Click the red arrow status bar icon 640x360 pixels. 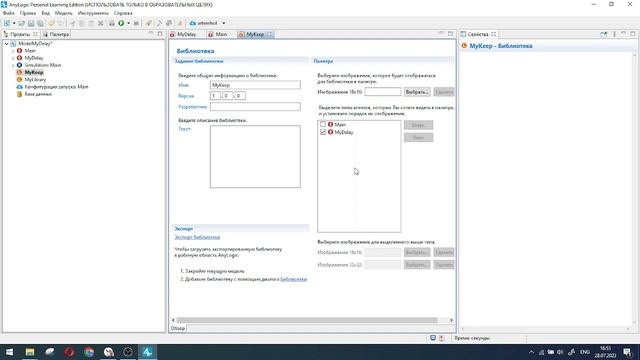442,338
